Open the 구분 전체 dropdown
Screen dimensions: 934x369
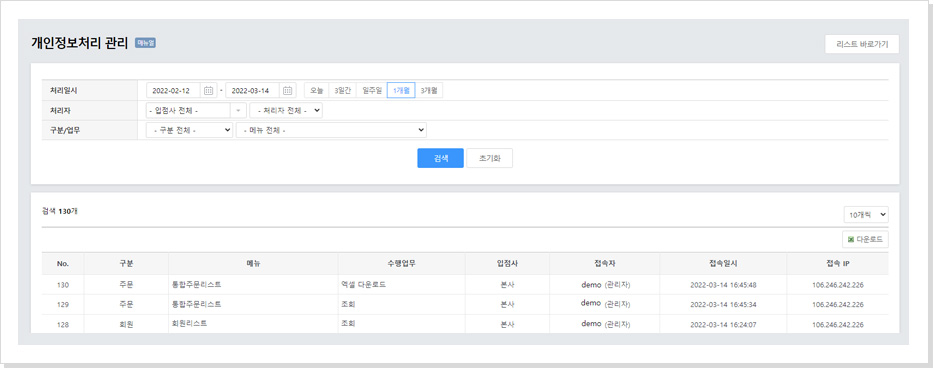coord(189,130)
